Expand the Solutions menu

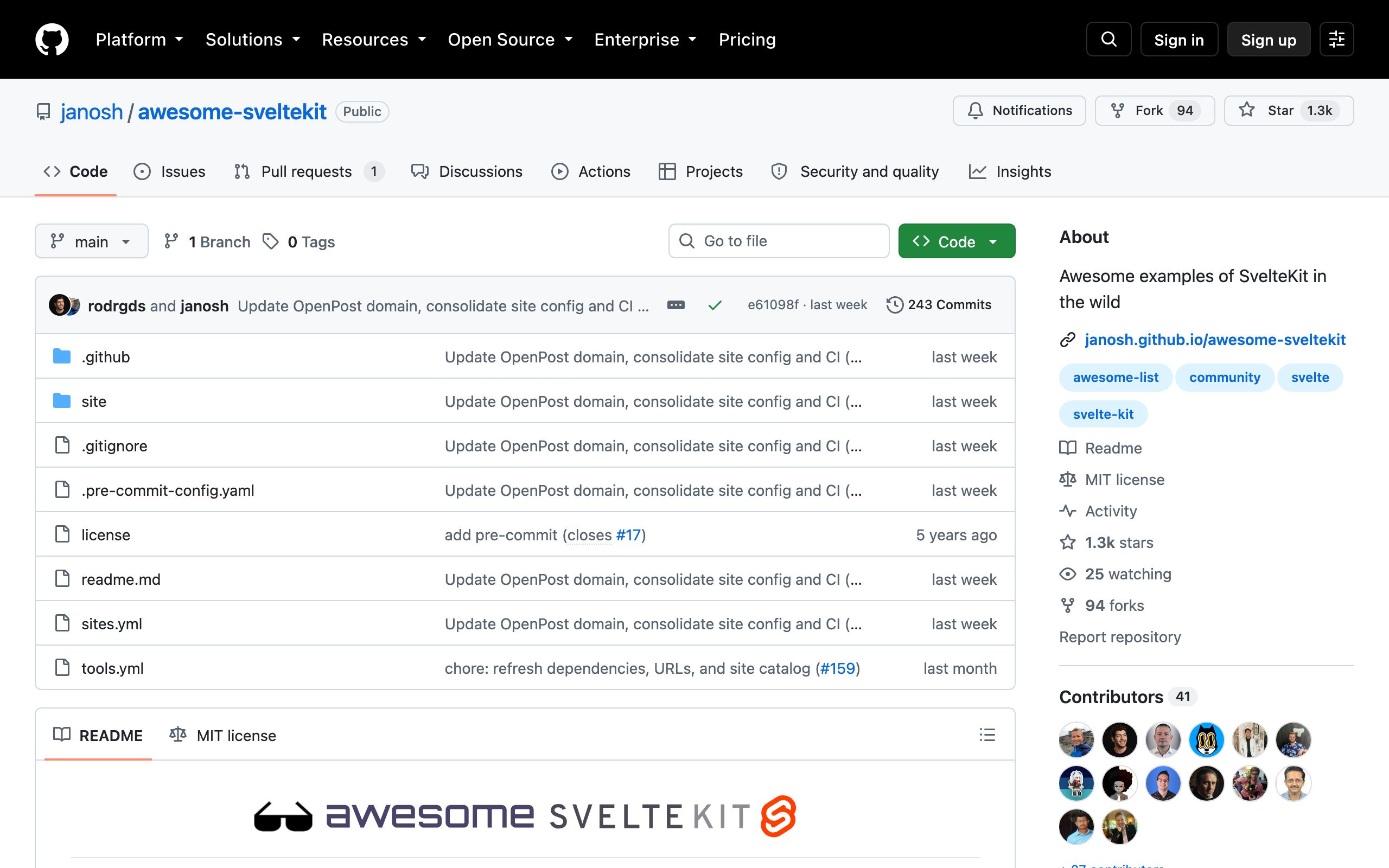click(x=253, y=40)
